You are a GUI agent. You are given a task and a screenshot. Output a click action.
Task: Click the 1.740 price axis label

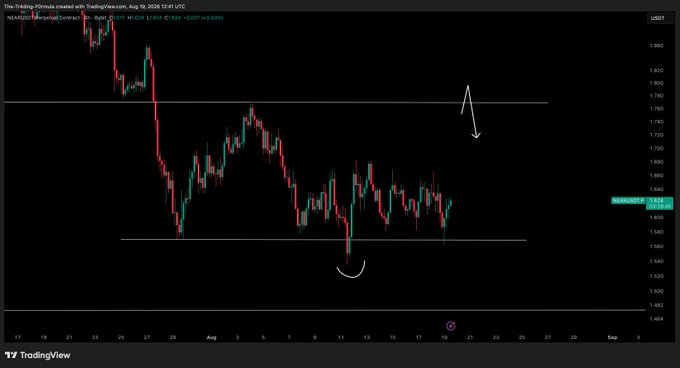(657, 122)
